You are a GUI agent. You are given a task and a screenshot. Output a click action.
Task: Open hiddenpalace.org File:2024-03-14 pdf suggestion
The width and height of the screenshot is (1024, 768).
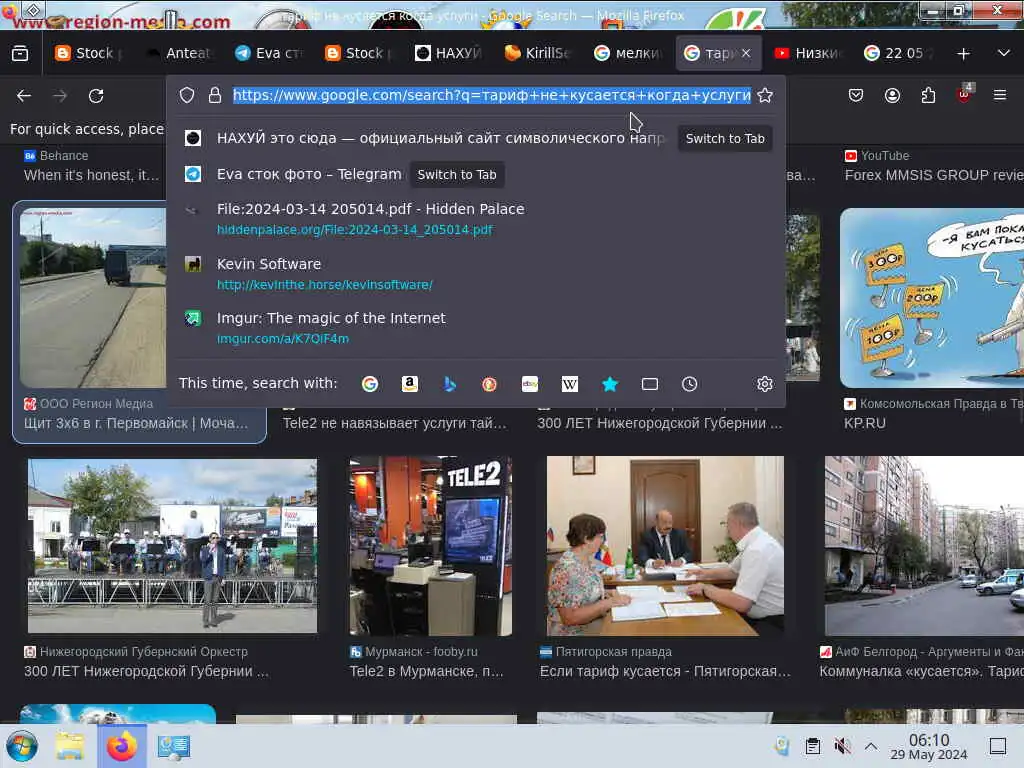click(x=476, y=219)
